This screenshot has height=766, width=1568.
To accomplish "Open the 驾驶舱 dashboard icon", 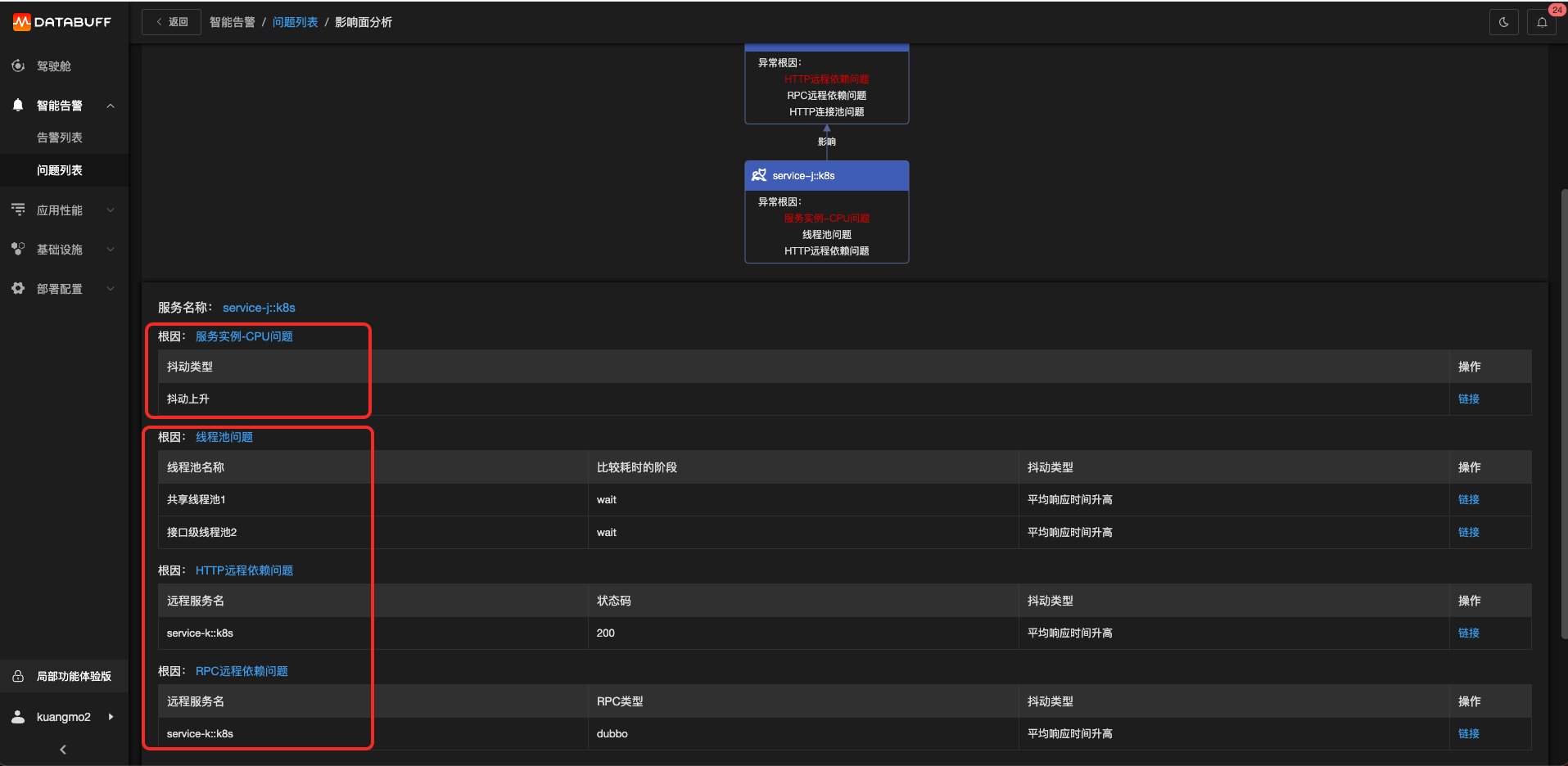I will (x=18, y=65).
